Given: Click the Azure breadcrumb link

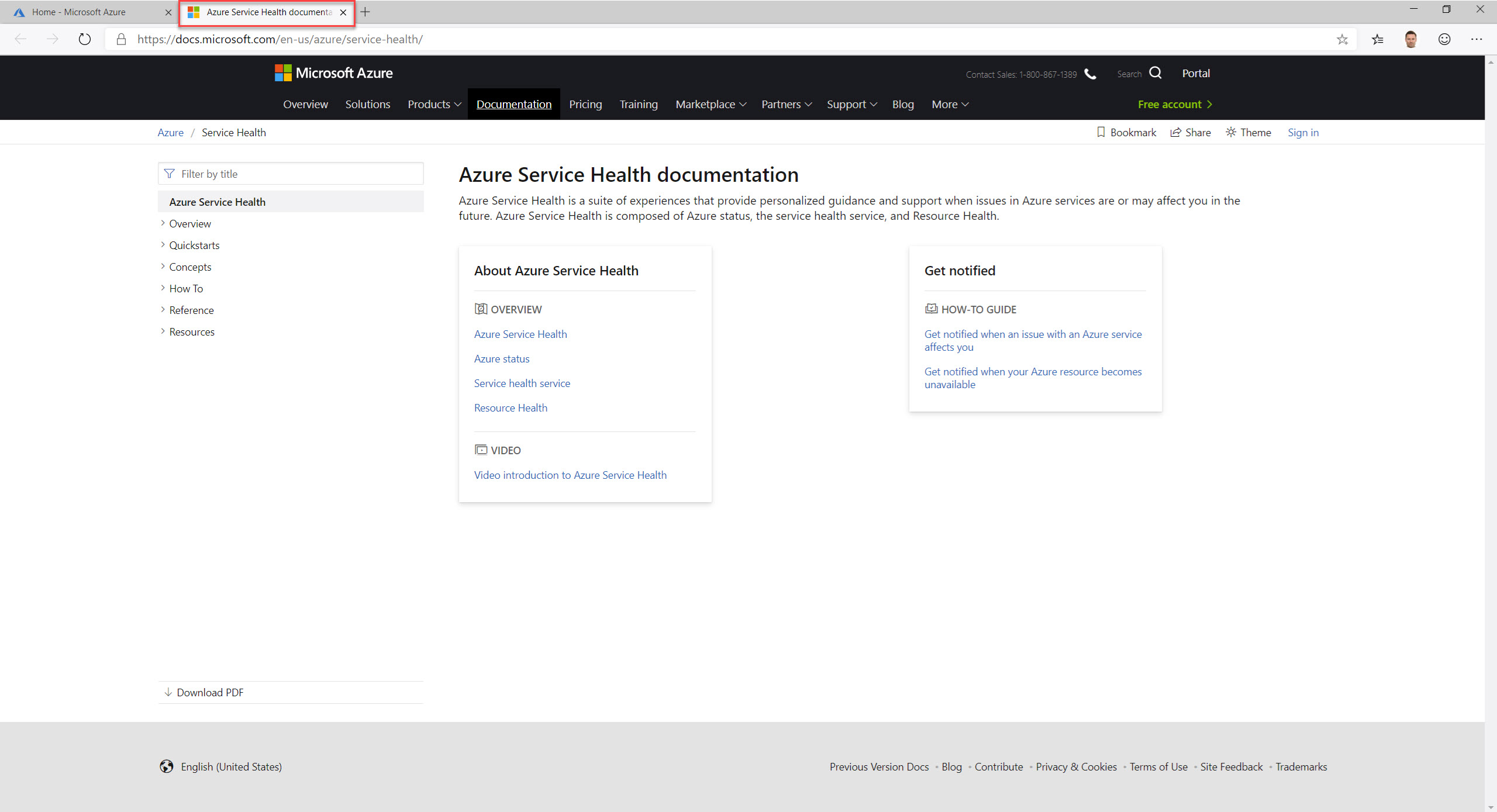Looking at the screenshot, I should [170, 133].
